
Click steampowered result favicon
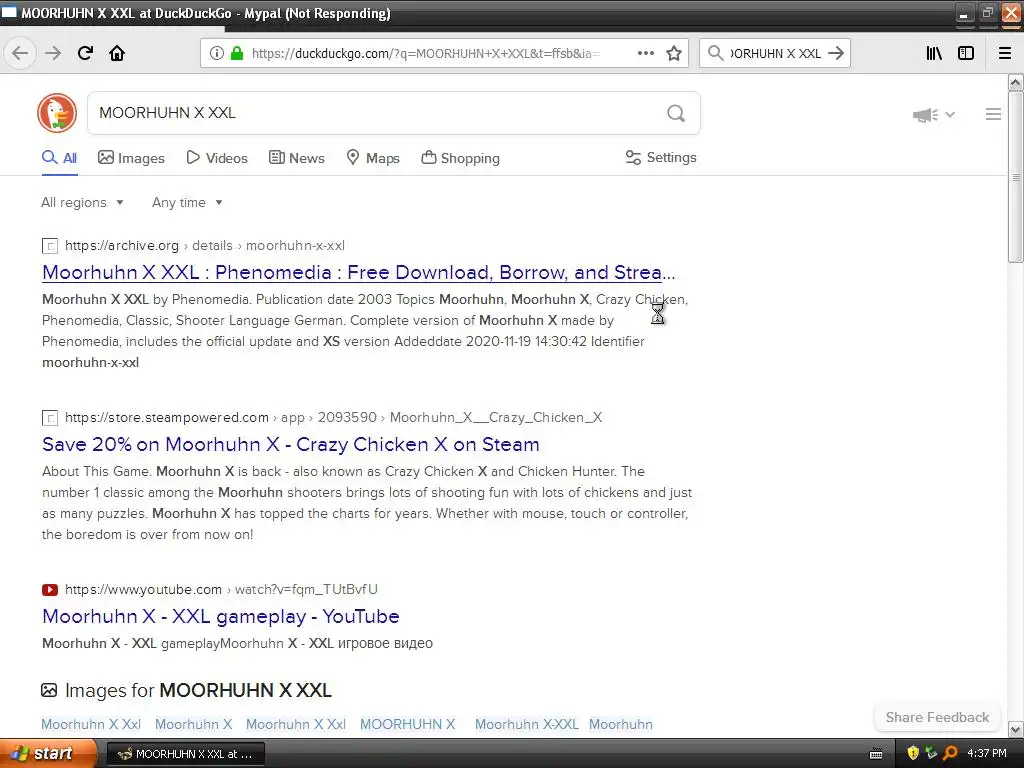pos(50,418)
